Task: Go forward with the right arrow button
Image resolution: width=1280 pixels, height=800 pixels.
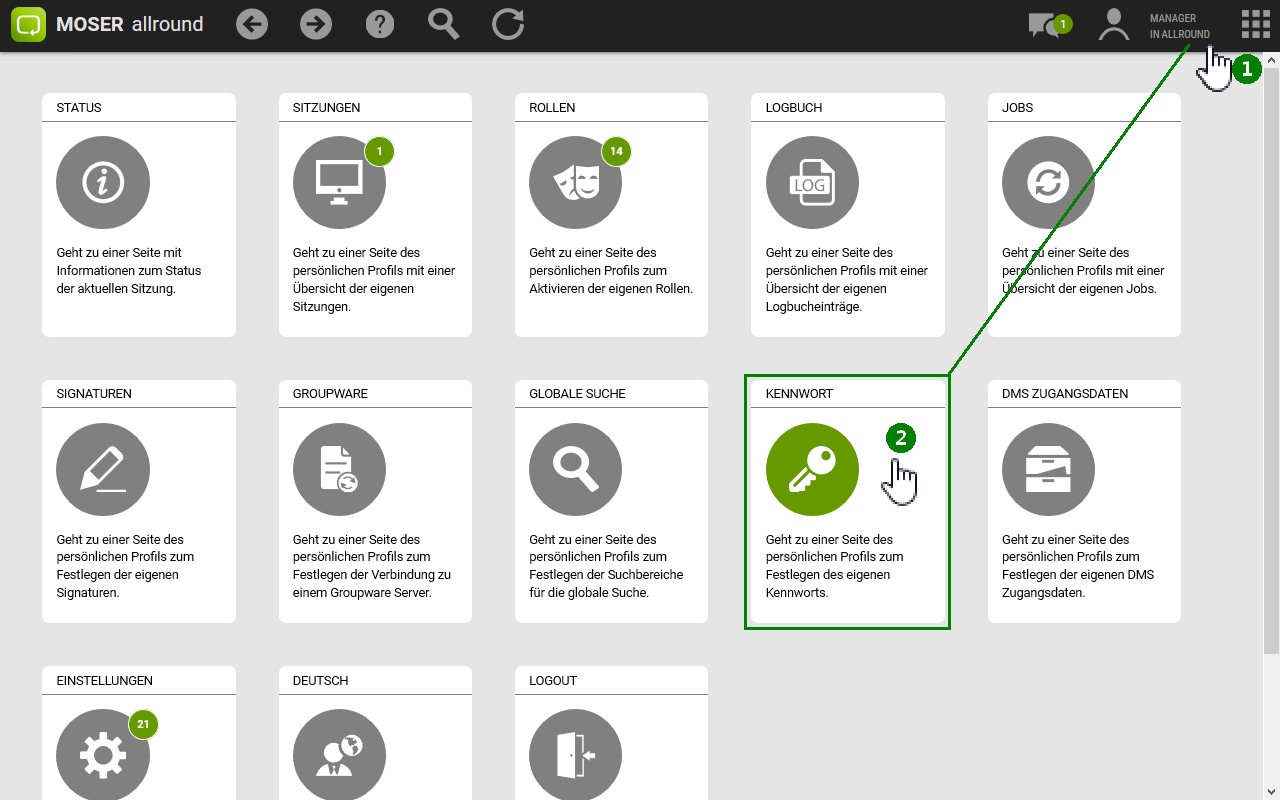Action: point(316,25)
